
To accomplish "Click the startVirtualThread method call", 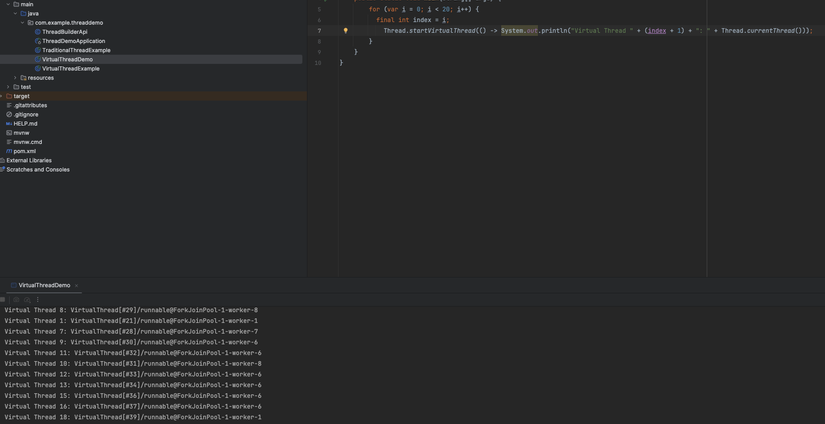I will (442, 31).
